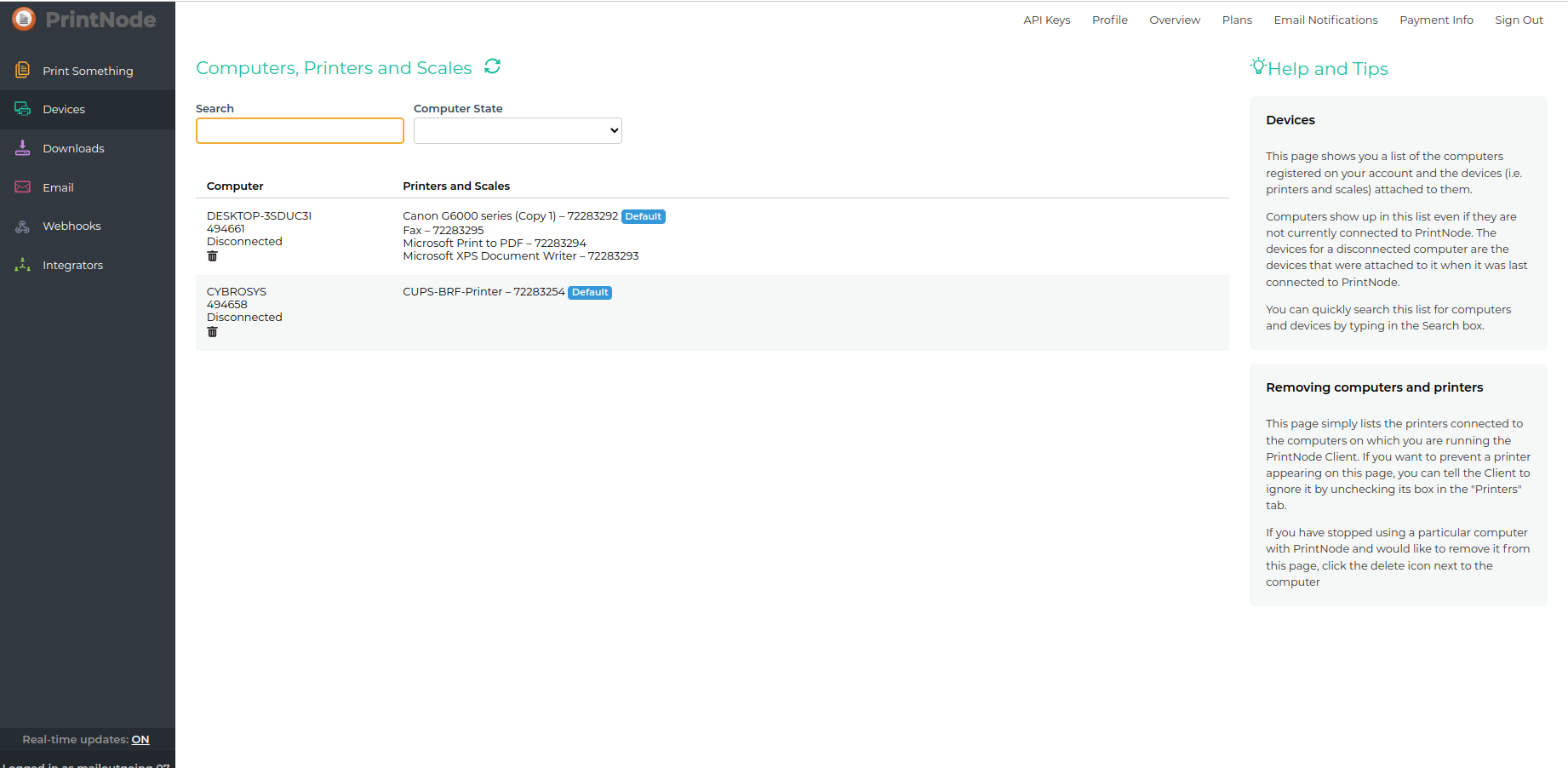Click the Removing computers and printers heading
1568x768 pixels.
pos(1374,387)
